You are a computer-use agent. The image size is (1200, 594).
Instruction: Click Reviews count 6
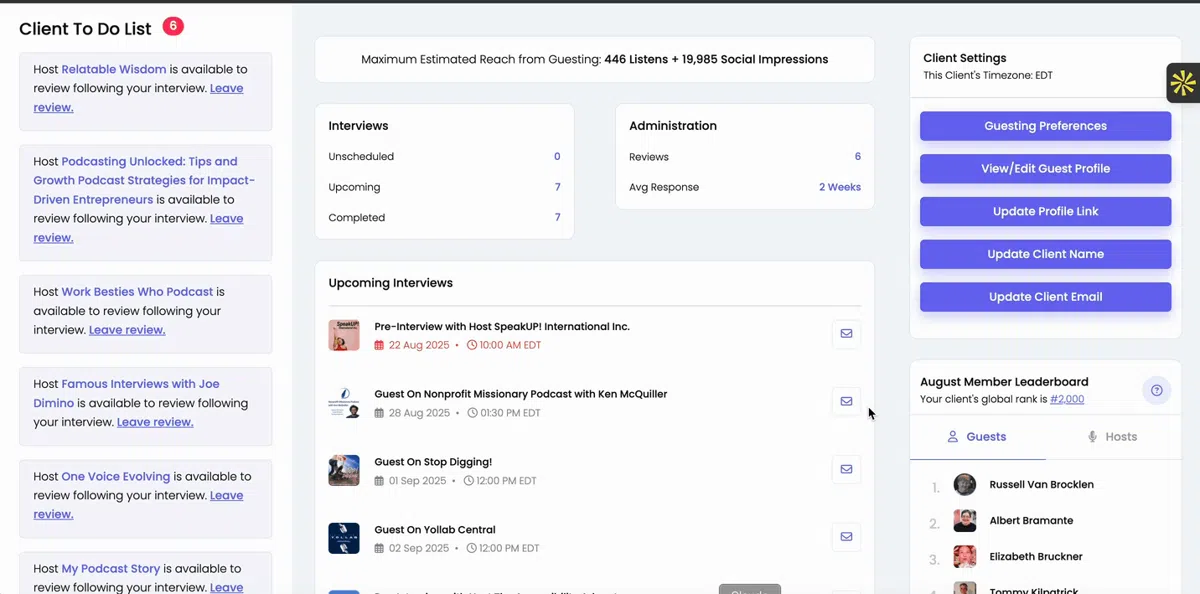tap(857, 157)
